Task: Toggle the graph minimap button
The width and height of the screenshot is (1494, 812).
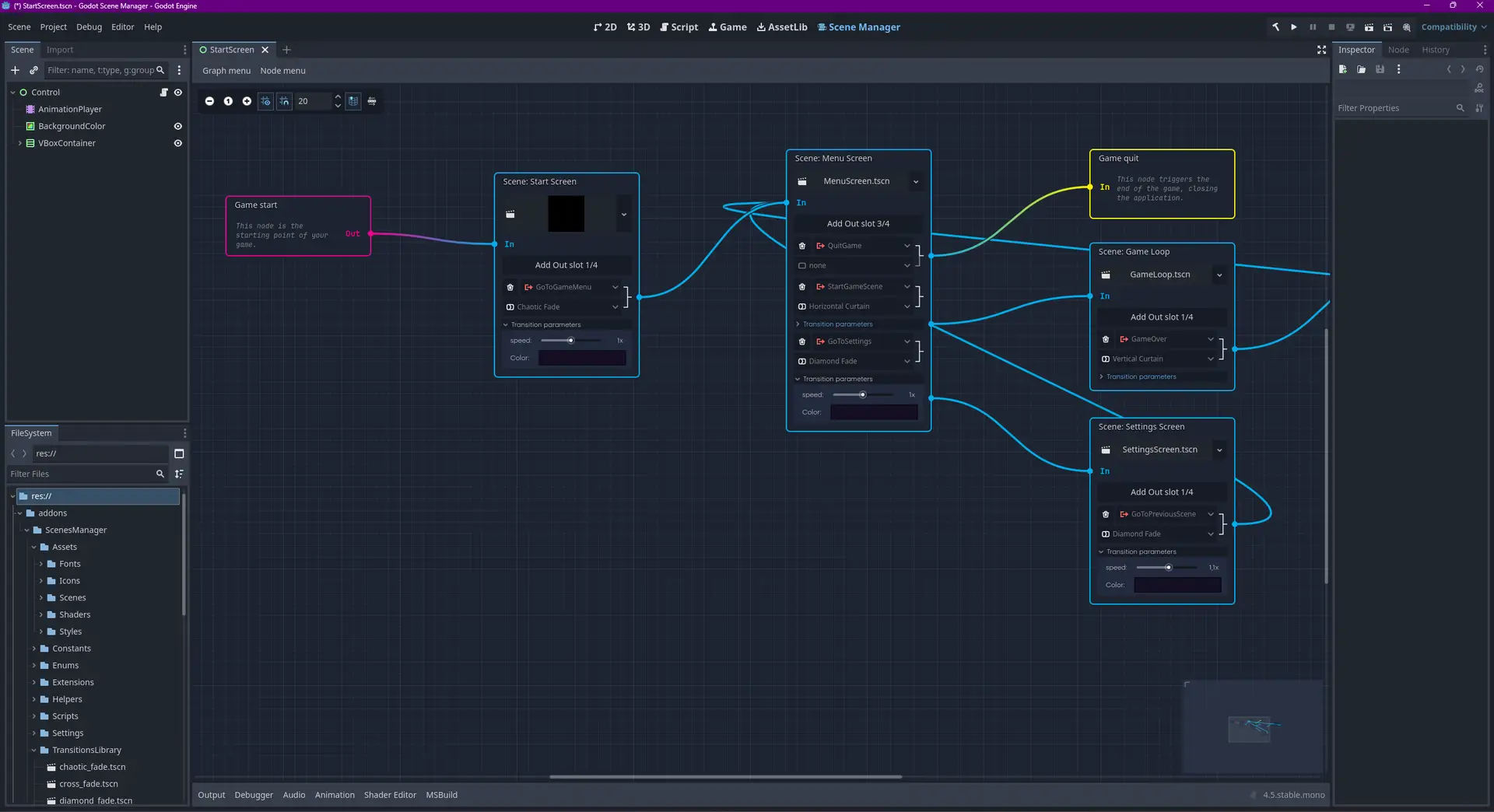Action: pos(353,101)
